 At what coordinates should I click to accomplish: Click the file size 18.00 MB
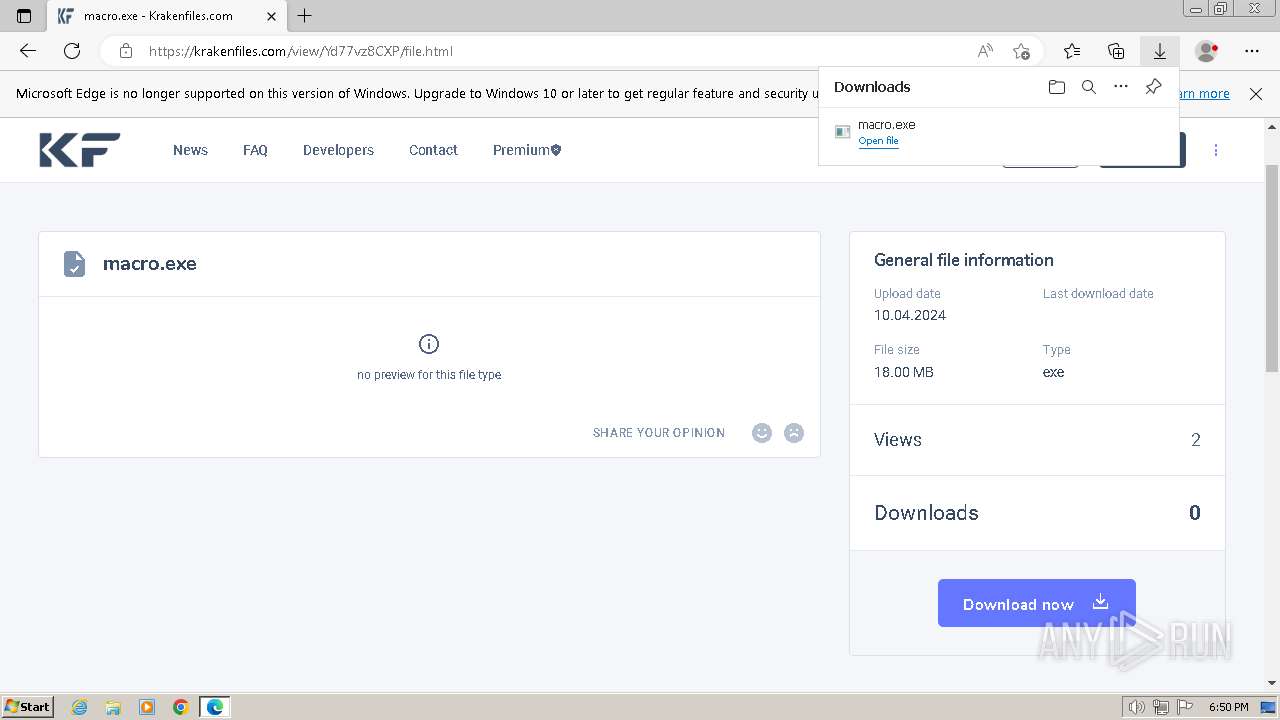point(904,372)
